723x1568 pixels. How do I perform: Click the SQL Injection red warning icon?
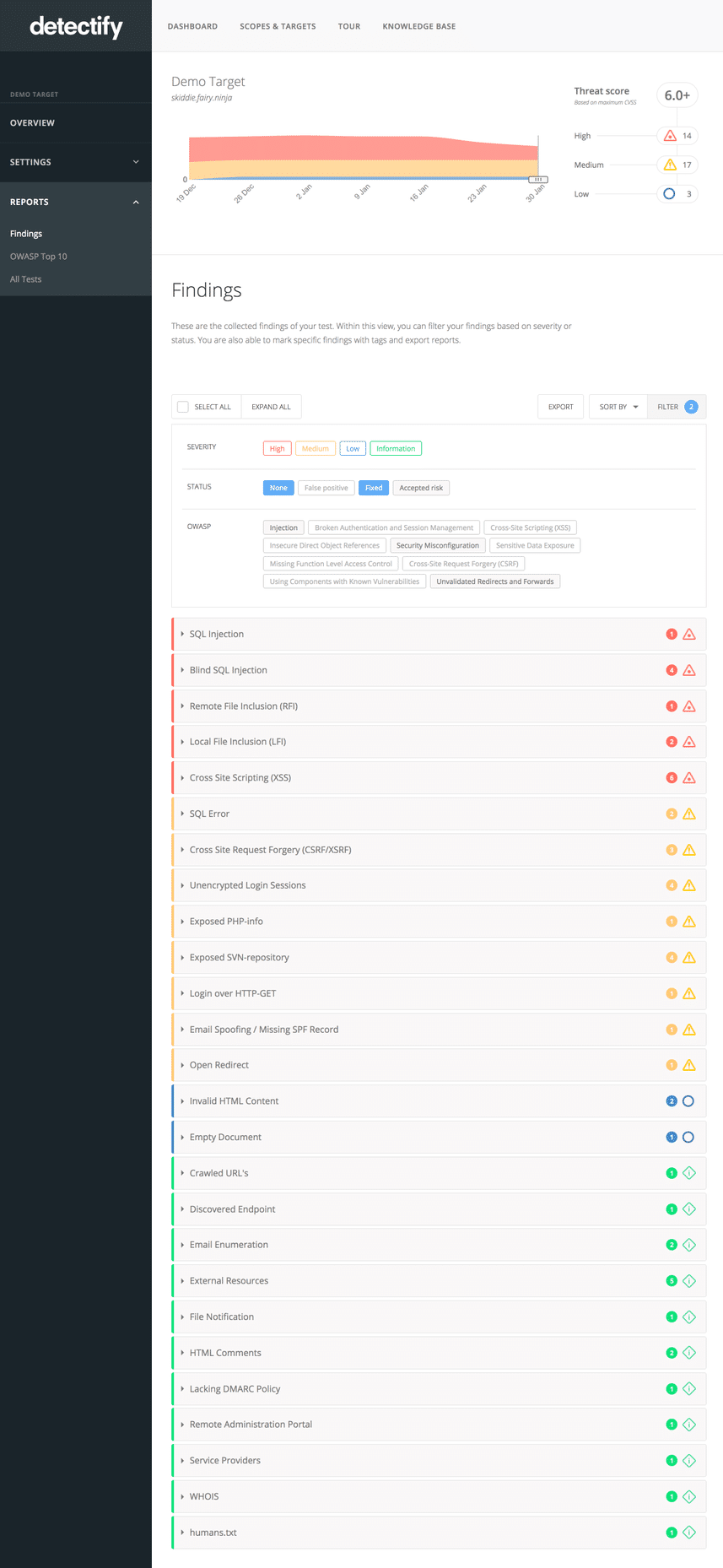[x=689, y=634]
